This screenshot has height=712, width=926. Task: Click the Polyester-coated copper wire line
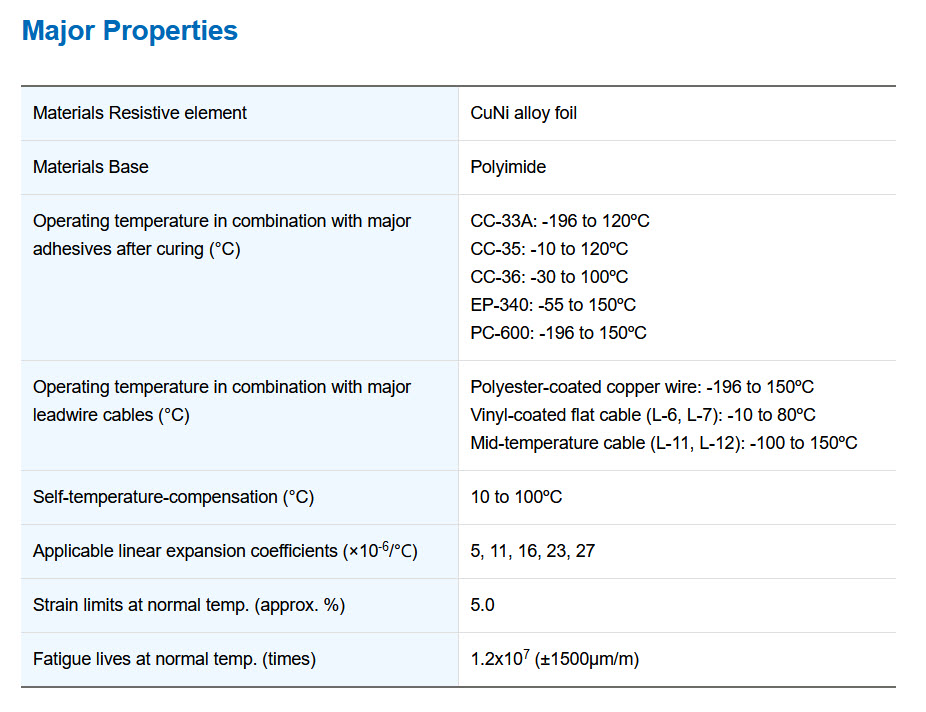point(642,387)
